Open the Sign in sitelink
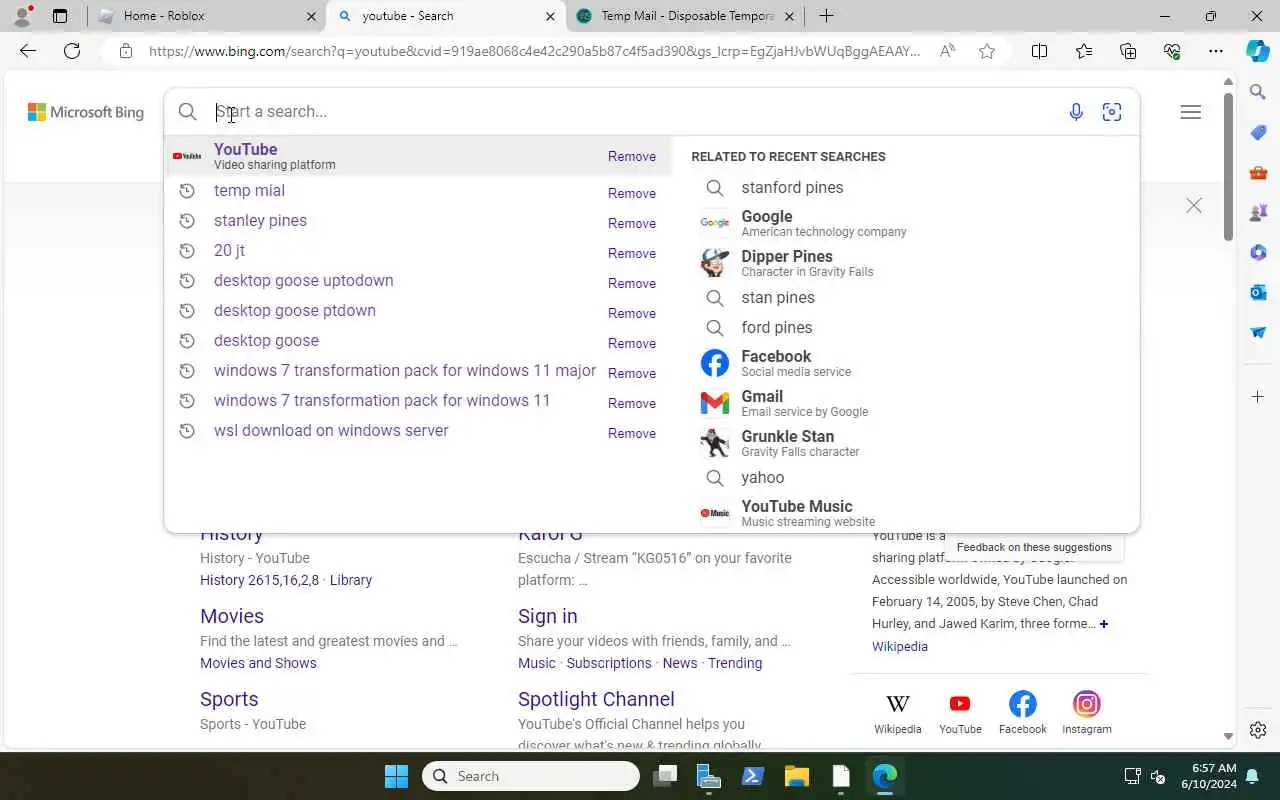Image resolution: width=1280 pixels, height=800 pixels. 547,616
